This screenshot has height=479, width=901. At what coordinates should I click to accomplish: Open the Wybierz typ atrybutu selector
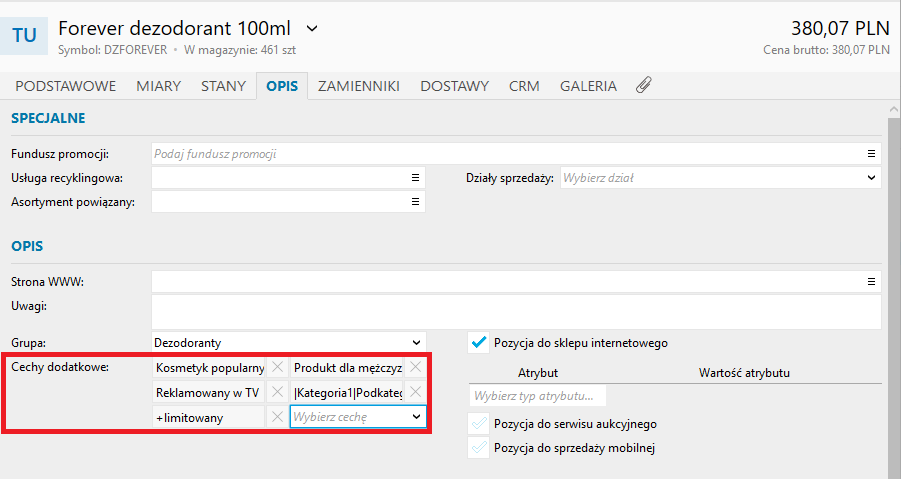coord(537,396)
